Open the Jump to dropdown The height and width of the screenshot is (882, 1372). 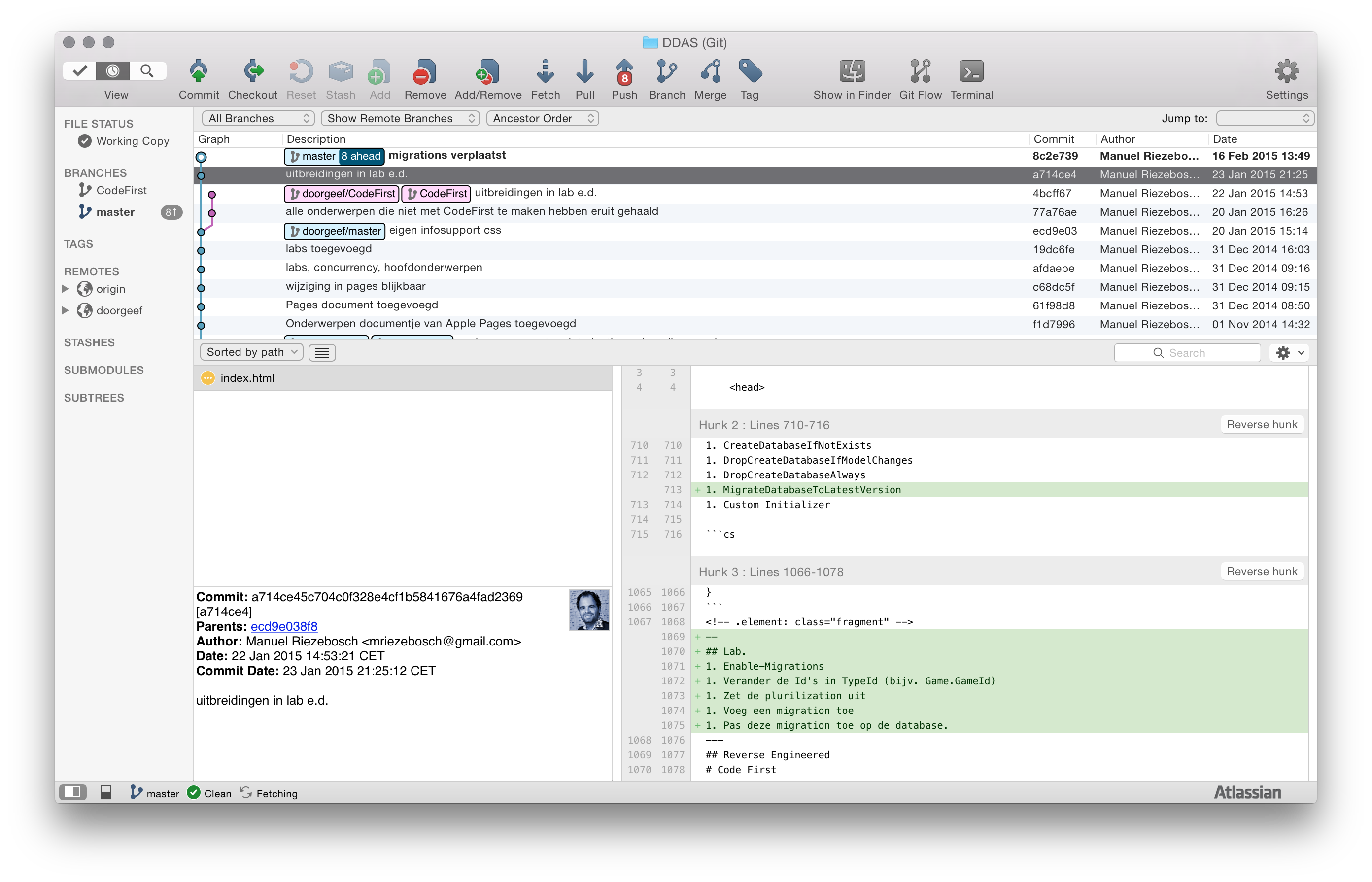1264,119
